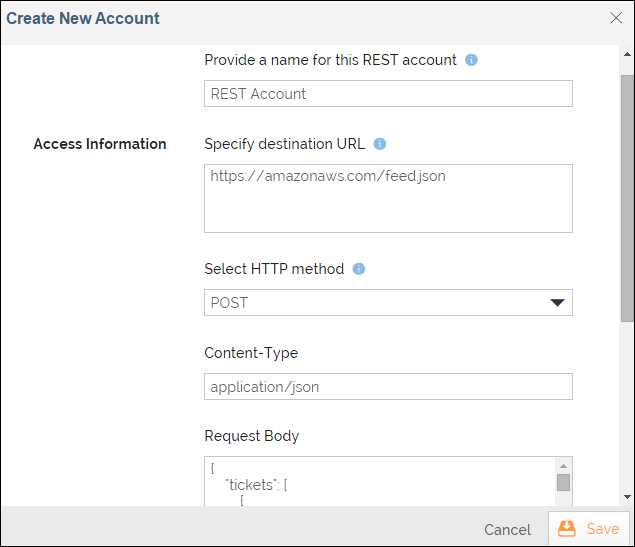Screen dimensions: 635x547
Task: Click the Create New Account title
Action: click(x=83, y=18)
